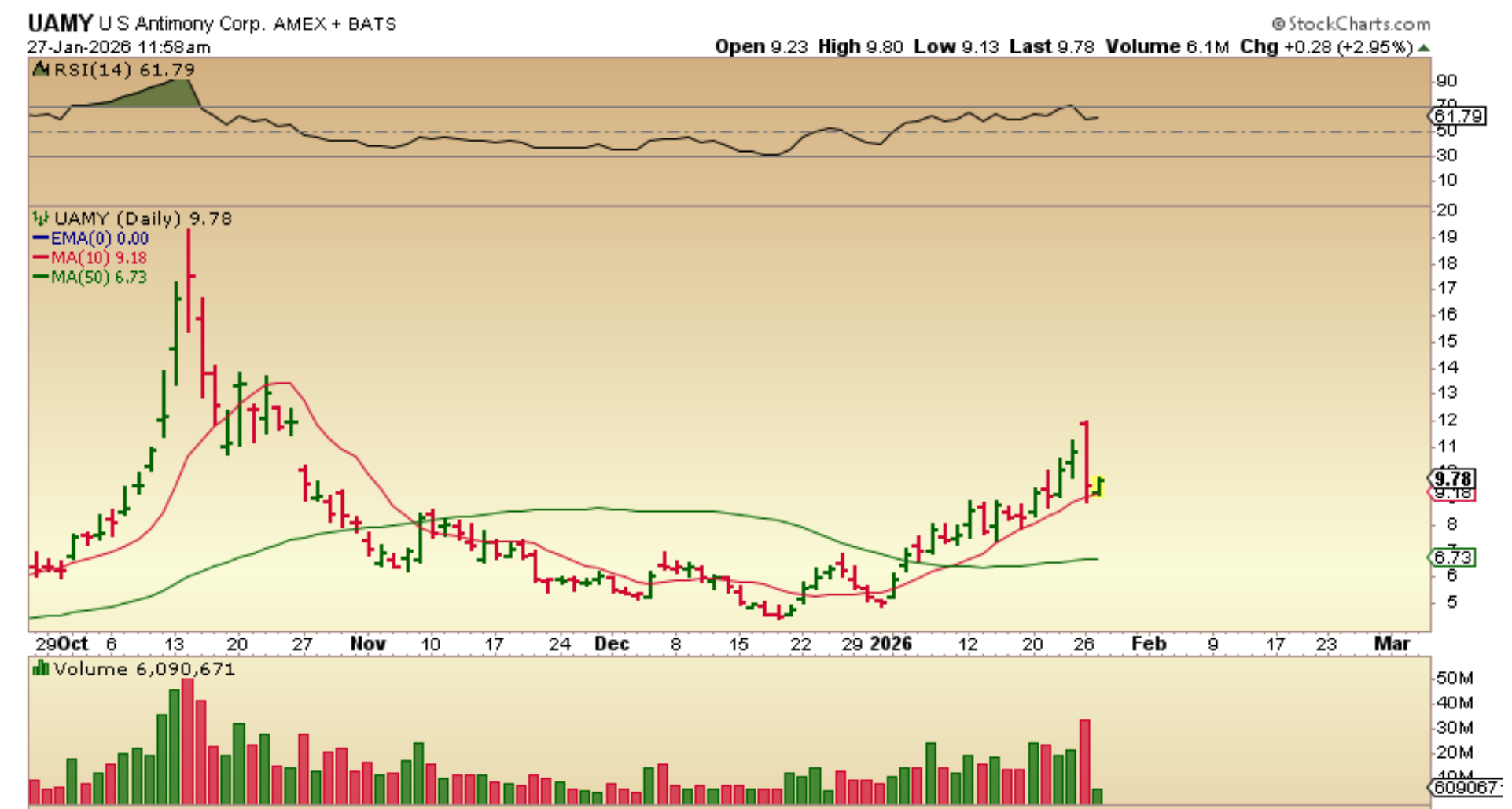This screenshot has width=1512, height=809.
Task: Click the EMA(0) 0.00 legend text
Action: (100, 238)
